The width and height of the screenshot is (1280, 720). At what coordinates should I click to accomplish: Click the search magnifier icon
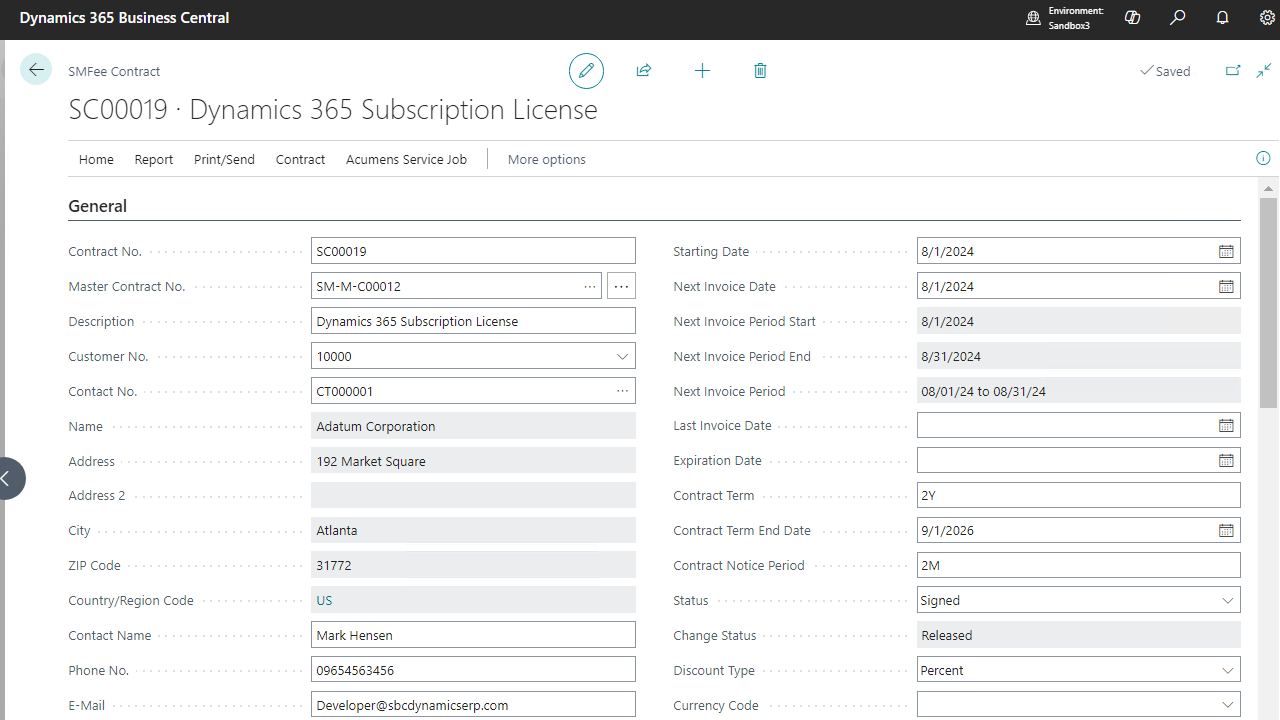pos(1178,18)
